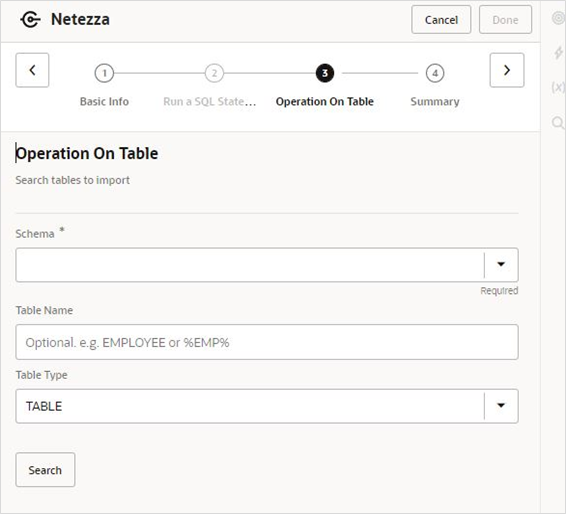Click the Done button
Viewport: 566px width, 514px height.
[x=505, y=19]
